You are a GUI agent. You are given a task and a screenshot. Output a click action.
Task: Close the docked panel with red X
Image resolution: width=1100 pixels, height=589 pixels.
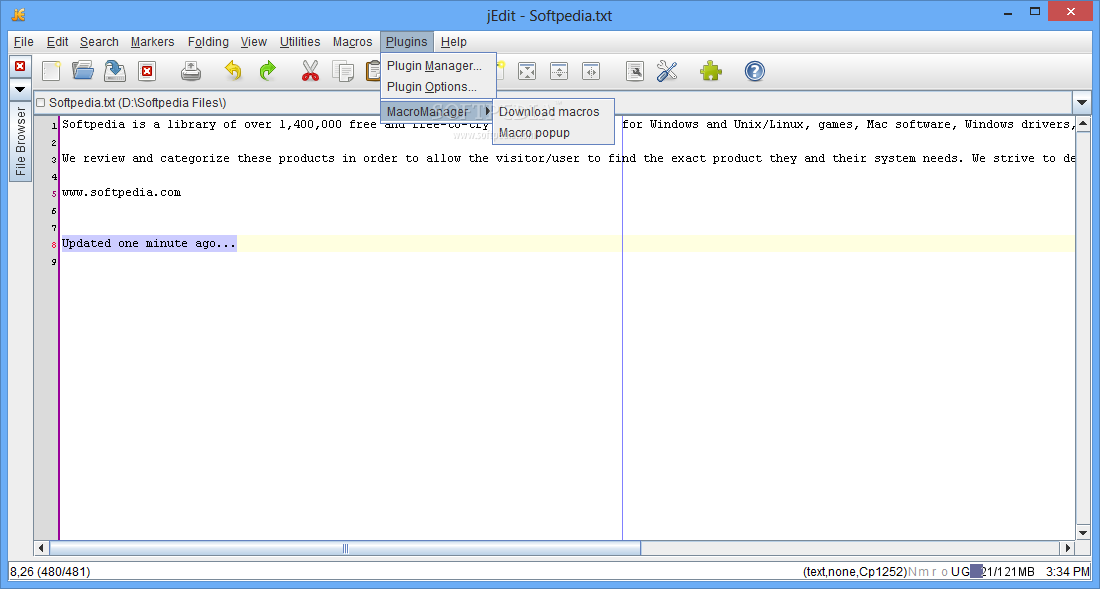pyautogui.click(x=20, y=66)
